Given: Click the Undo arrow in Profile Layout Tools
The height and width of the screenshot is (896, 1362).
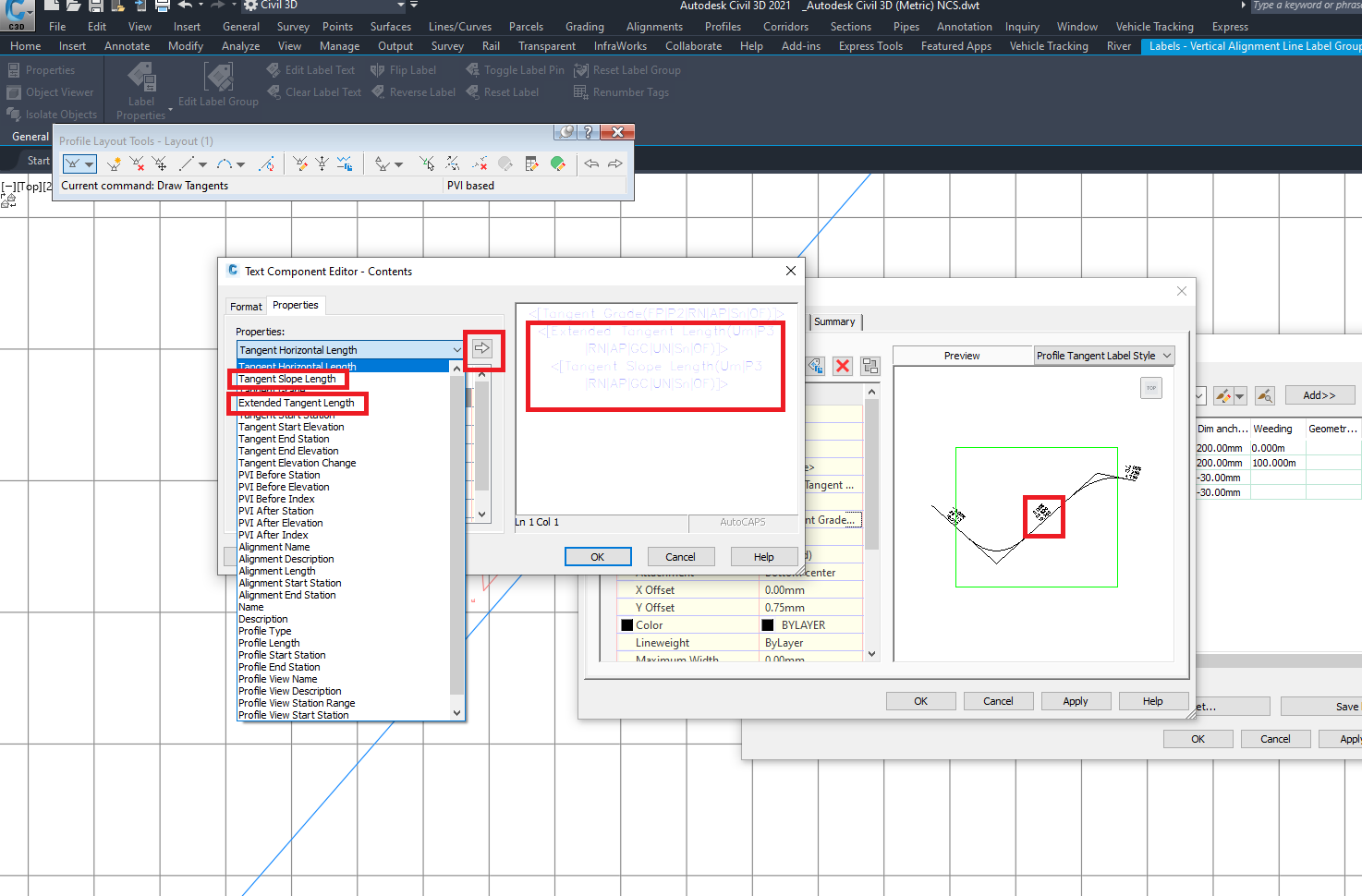Looking at the screenshot, I should point(592,163).
